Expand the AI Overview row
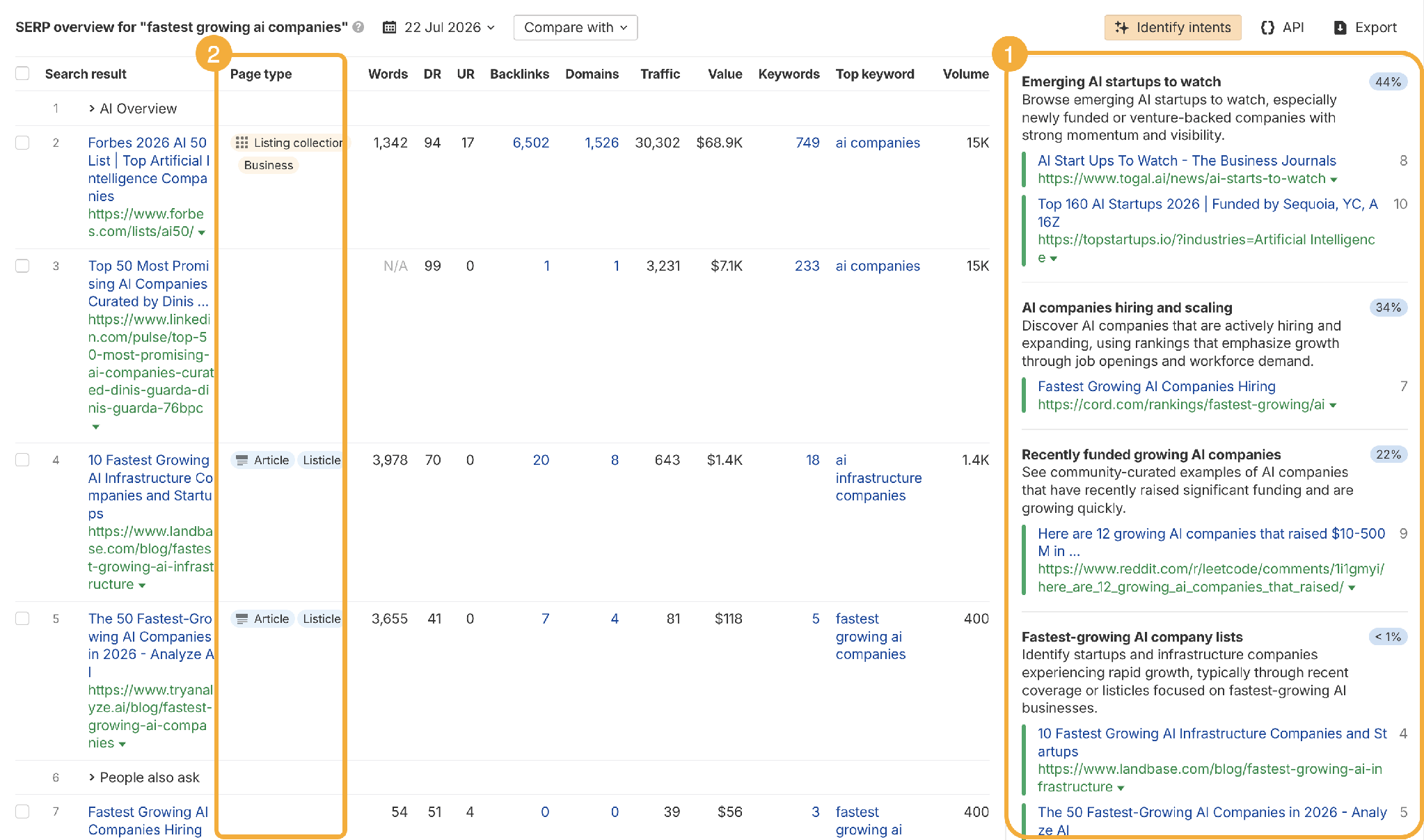 [x=133, y=109]
